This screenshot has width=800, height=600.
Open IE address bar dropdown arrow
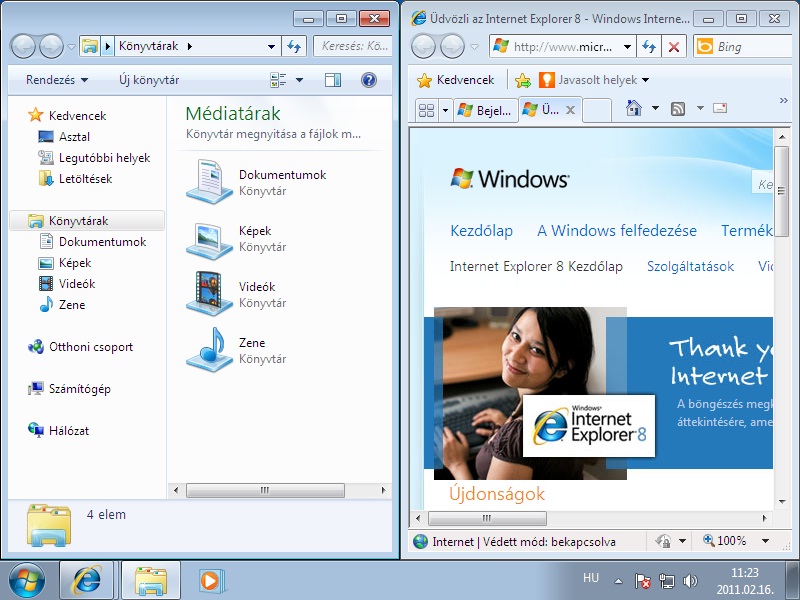tap(627, 47)
